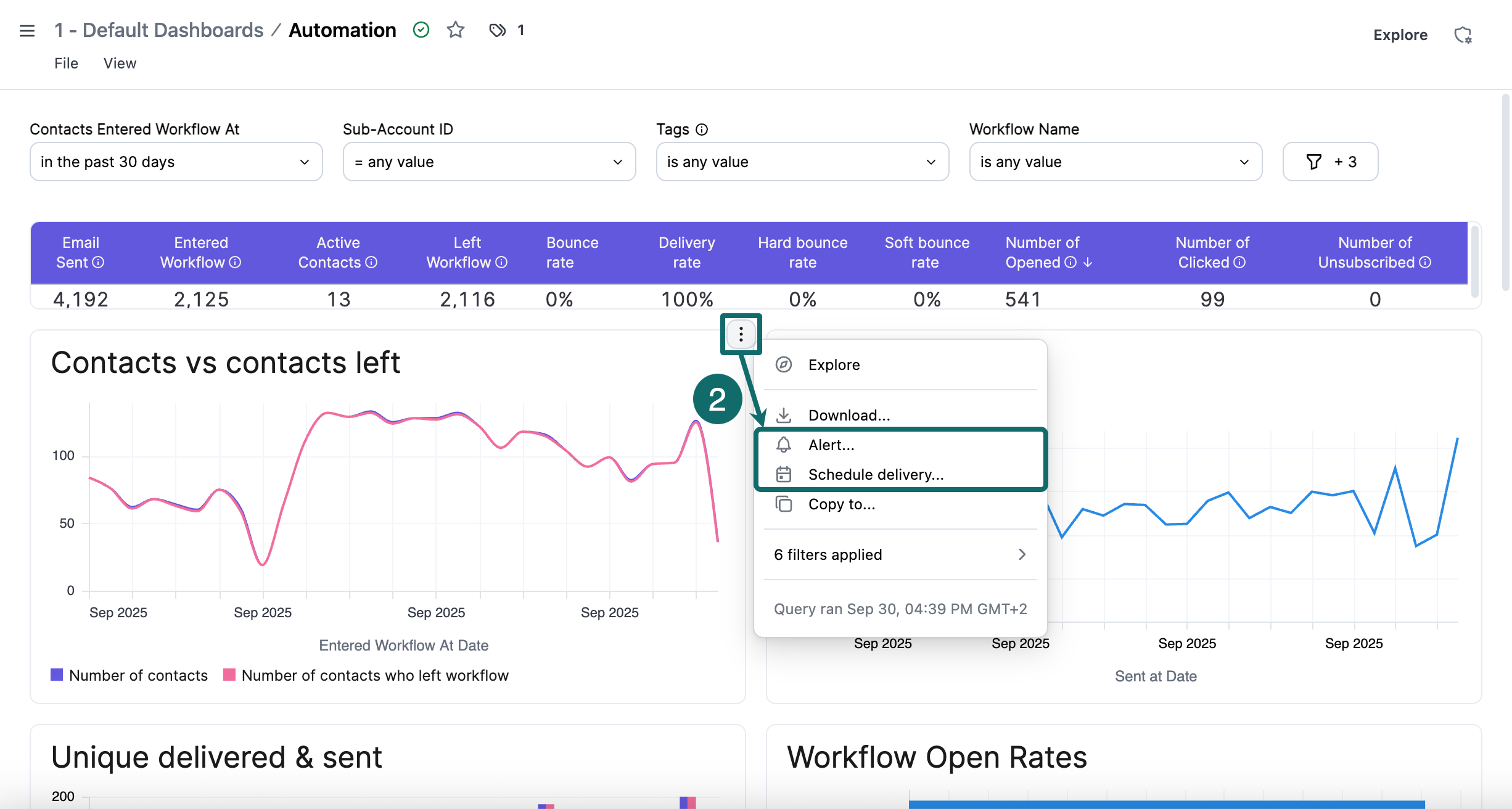
Task: Click the tags icon beside the dashboard title
Action: tap(497, 30)
